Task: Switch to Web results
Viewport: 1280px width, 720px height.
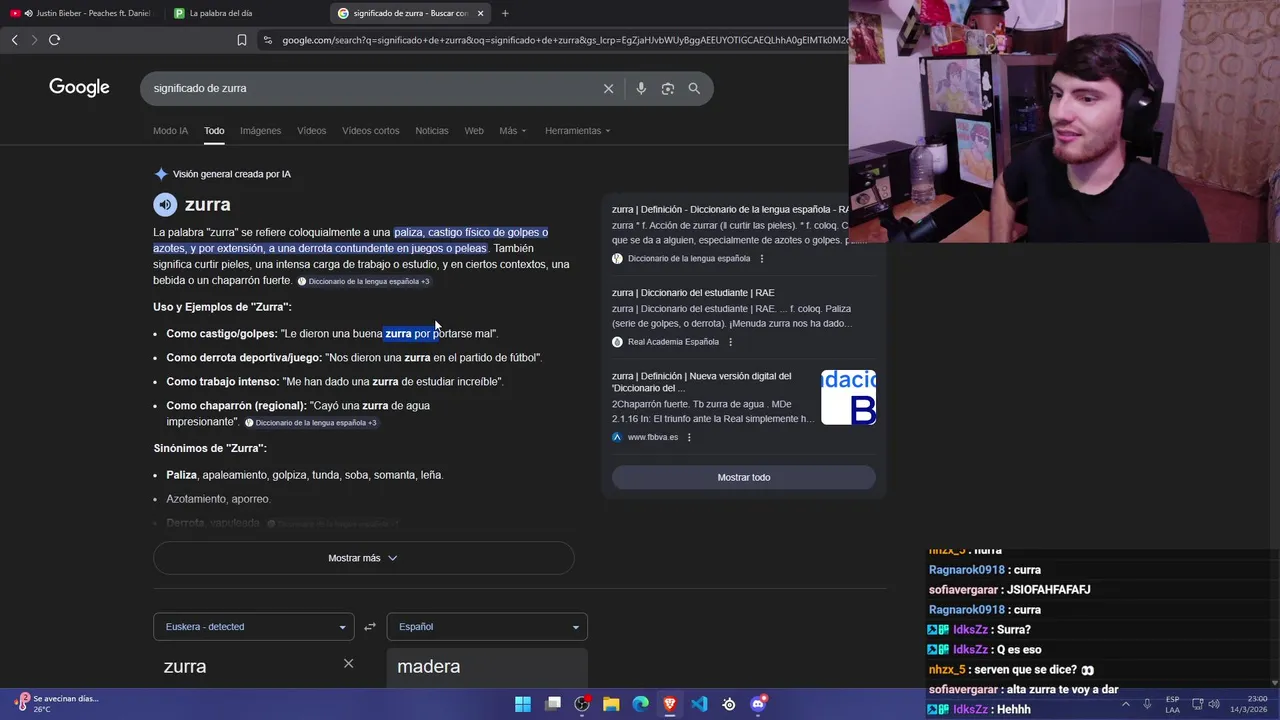Action: 474,131
